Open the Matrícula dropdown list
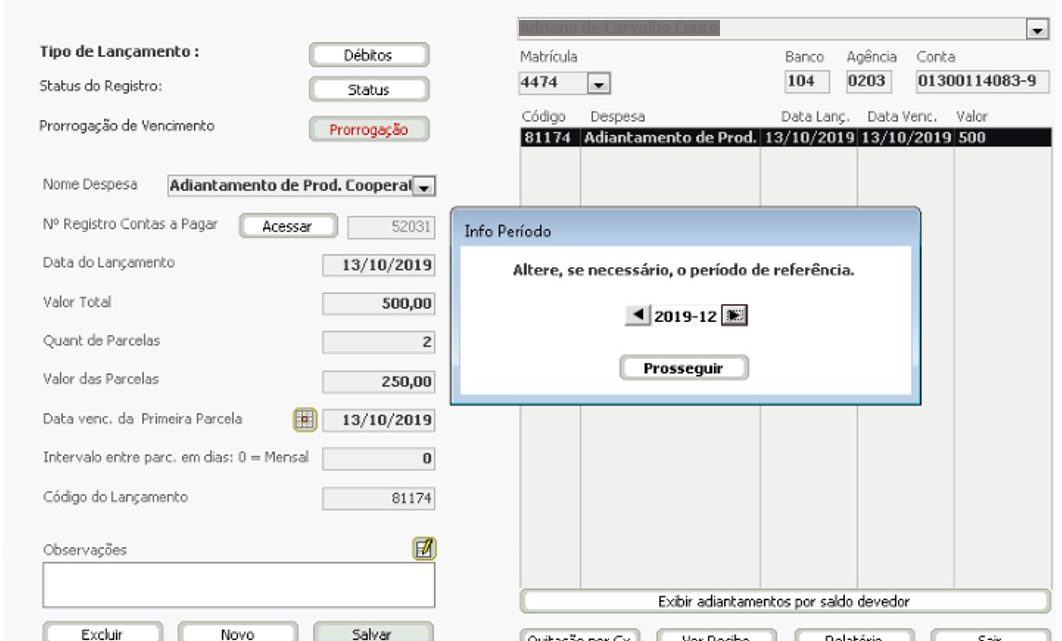 [599, 84]
